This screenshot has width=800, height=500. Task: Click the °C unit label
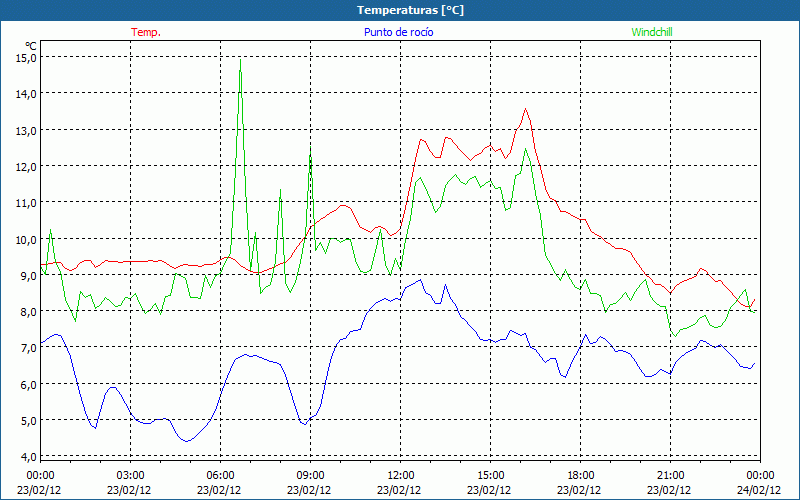coord(31,45)
